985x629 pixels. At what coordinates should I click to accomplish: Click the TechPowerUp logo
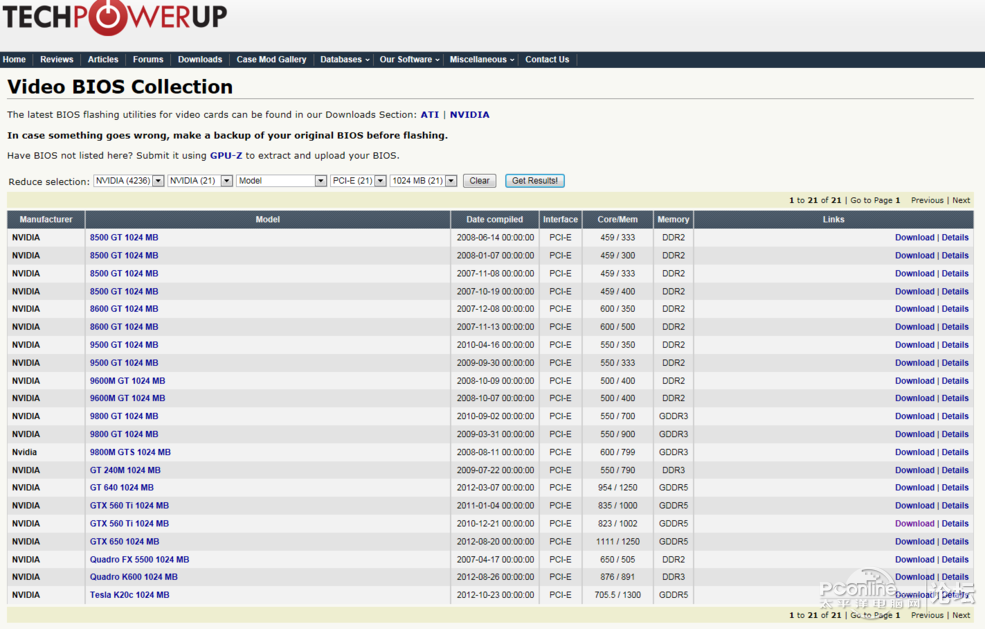[x=114, y=17]
